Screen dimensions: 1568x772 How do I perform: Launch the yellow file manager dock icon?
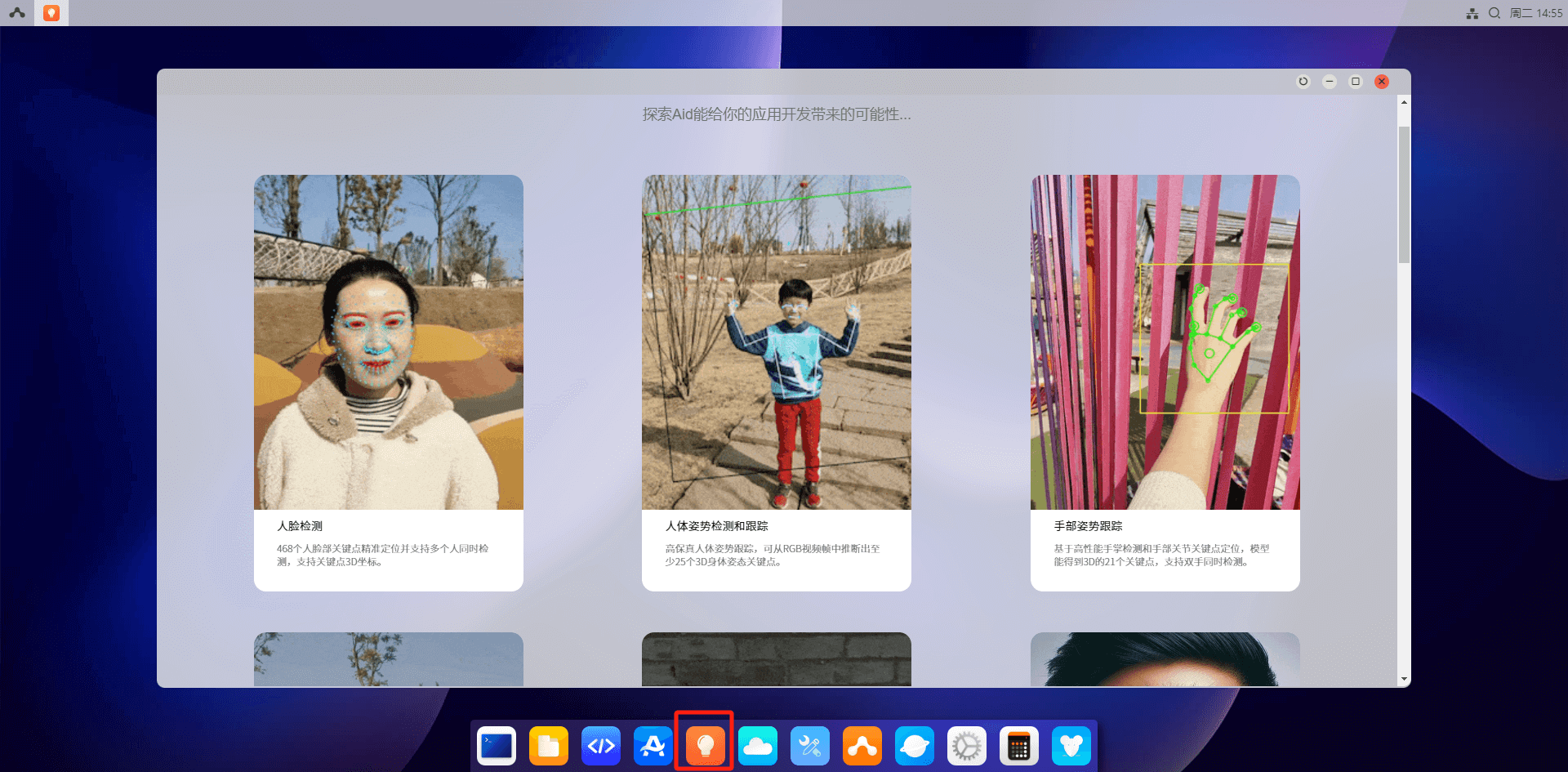(549, 746)
